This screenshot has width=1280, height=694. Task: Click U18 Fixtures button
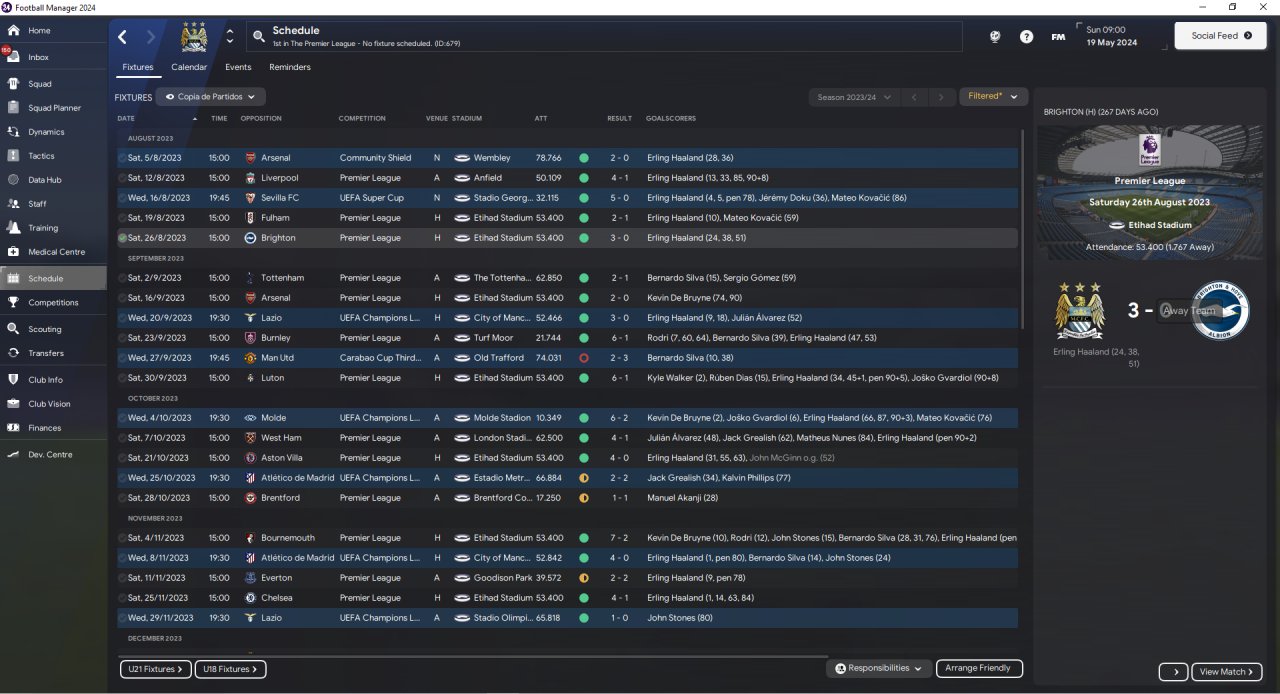(x=230, y=669)
